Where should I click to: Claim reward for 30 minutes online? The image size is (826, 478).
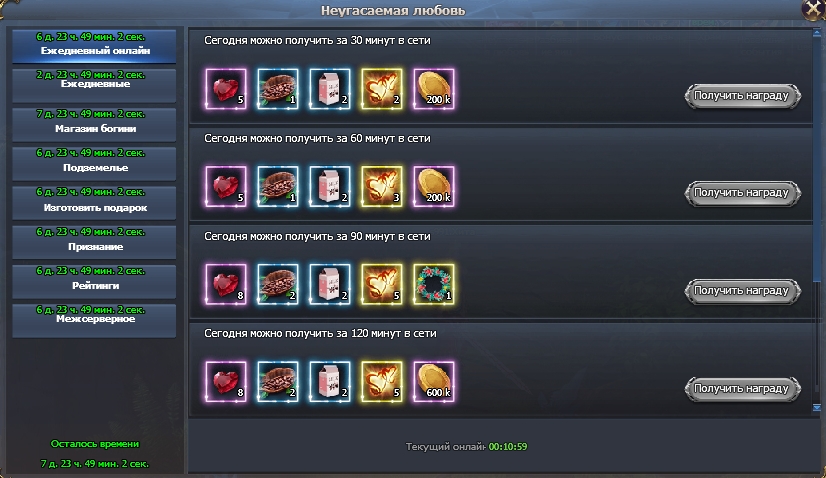[x=742, y=96]
